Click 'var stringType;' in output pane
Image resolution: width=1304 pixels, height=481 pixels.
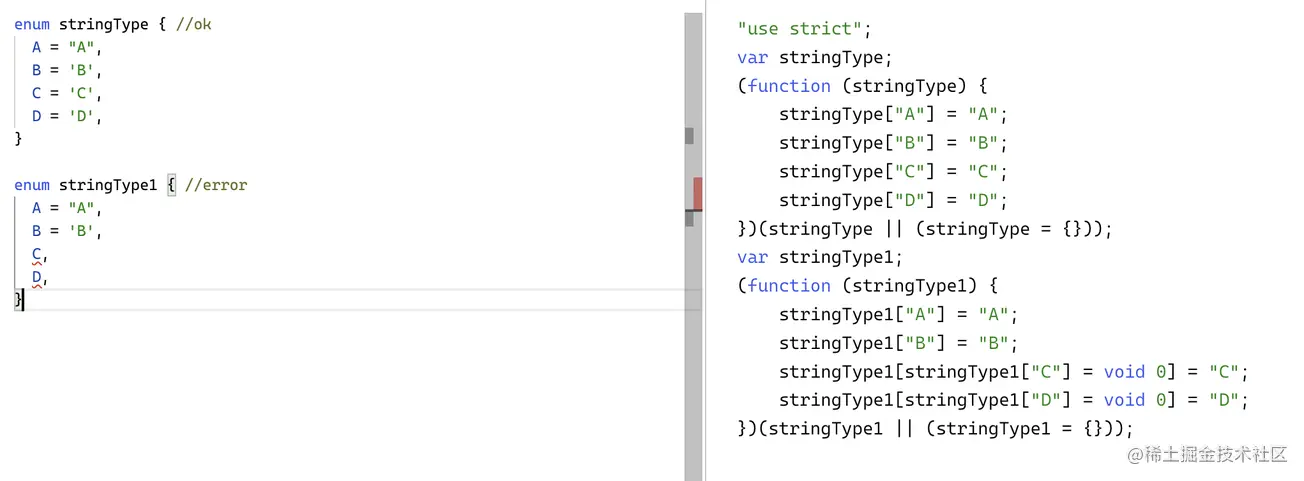[815, 57]
